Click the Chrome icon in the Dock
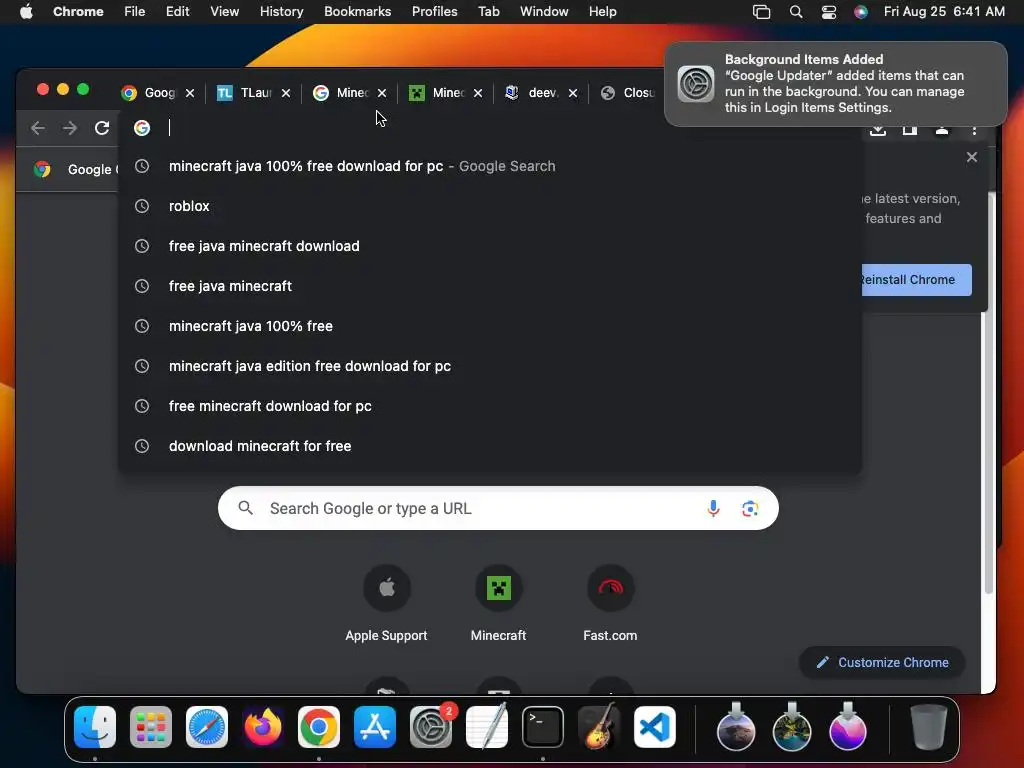This screenshot has width=1024, height=768. tap(319, 727)
